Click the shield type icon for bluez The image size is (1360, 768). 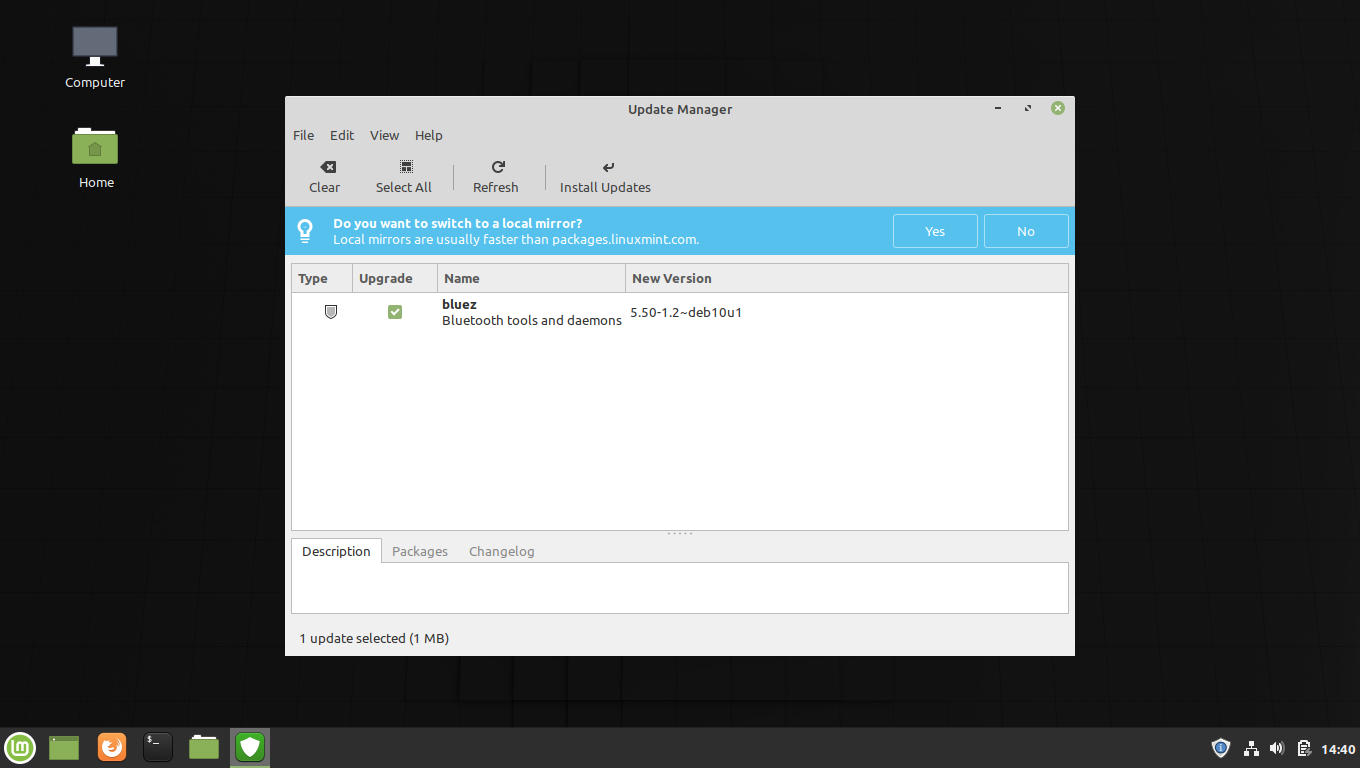pos(331,312)
